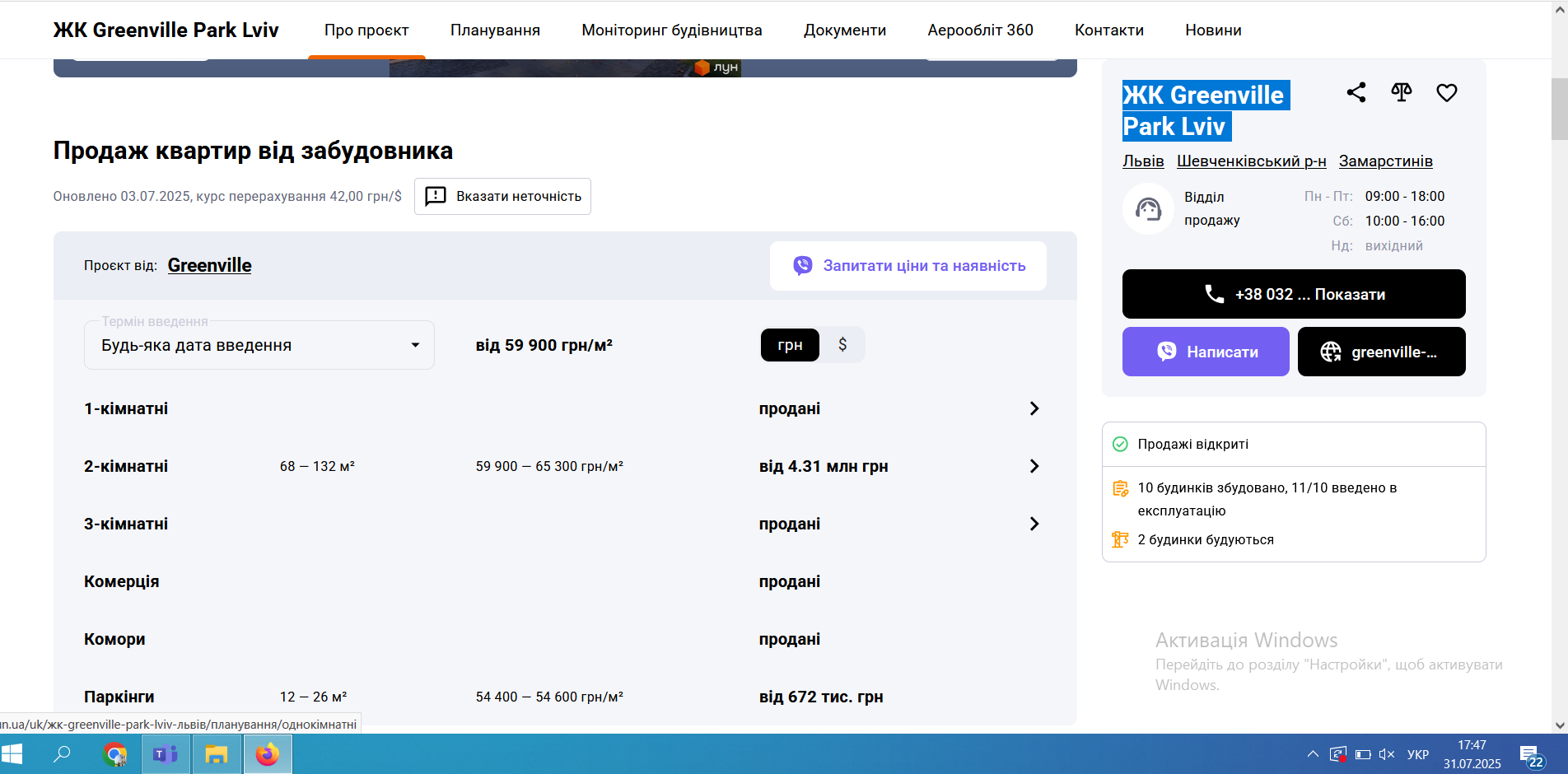Screen dimensions: 1568x774
Task: Click the muted volume tray icon
Action: coord(1387,754)
